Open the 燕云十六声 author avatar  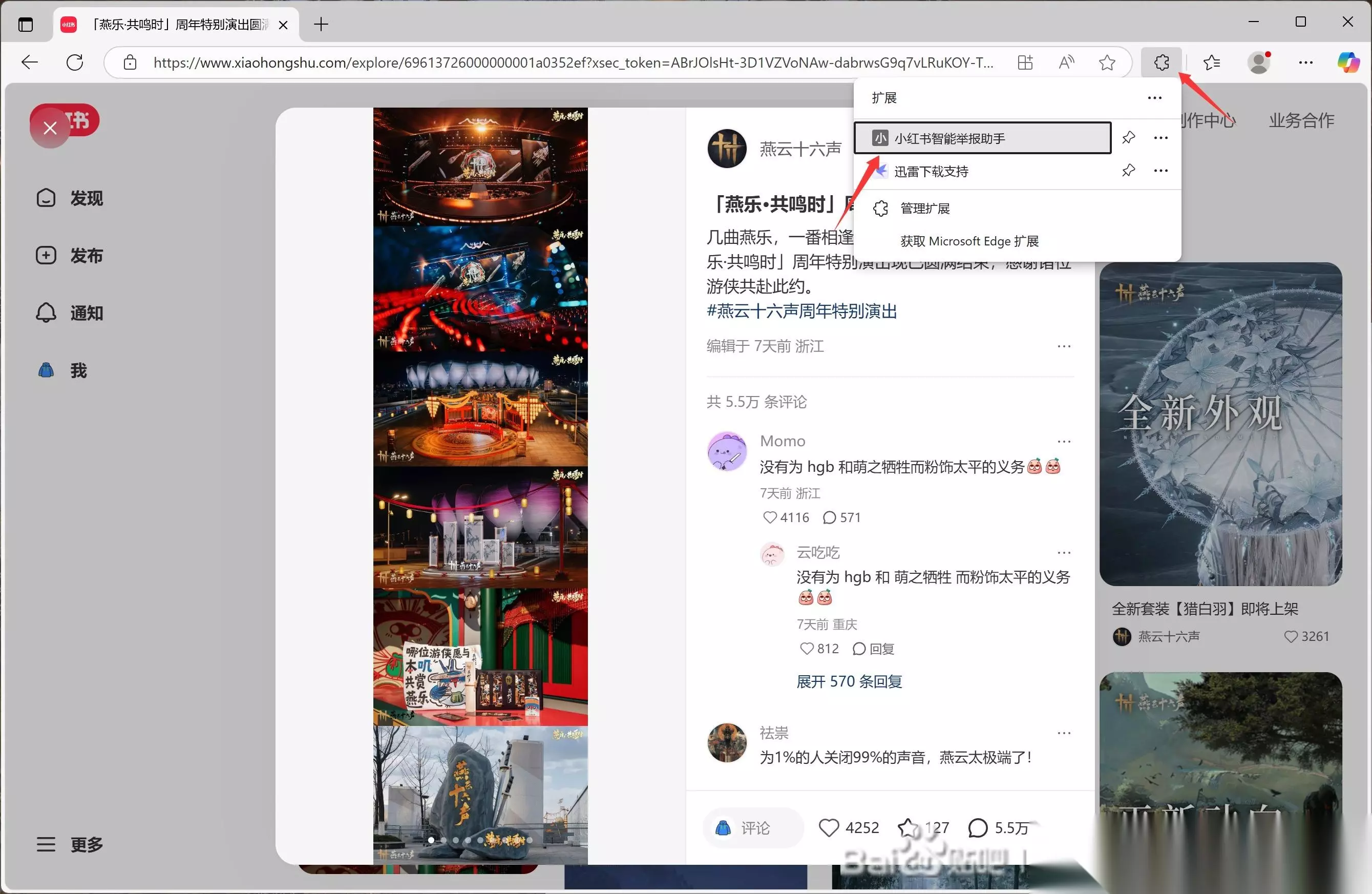tap(727, 148)
